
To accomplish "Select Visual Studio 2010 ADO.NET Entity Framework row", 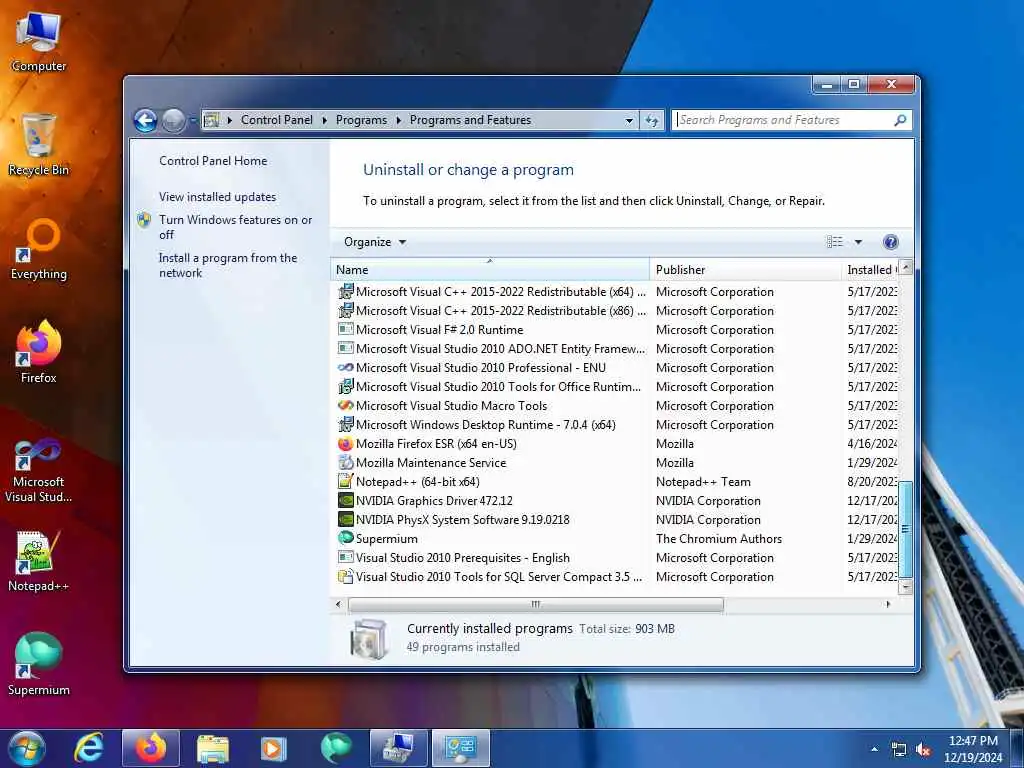I will coord(616,349).
